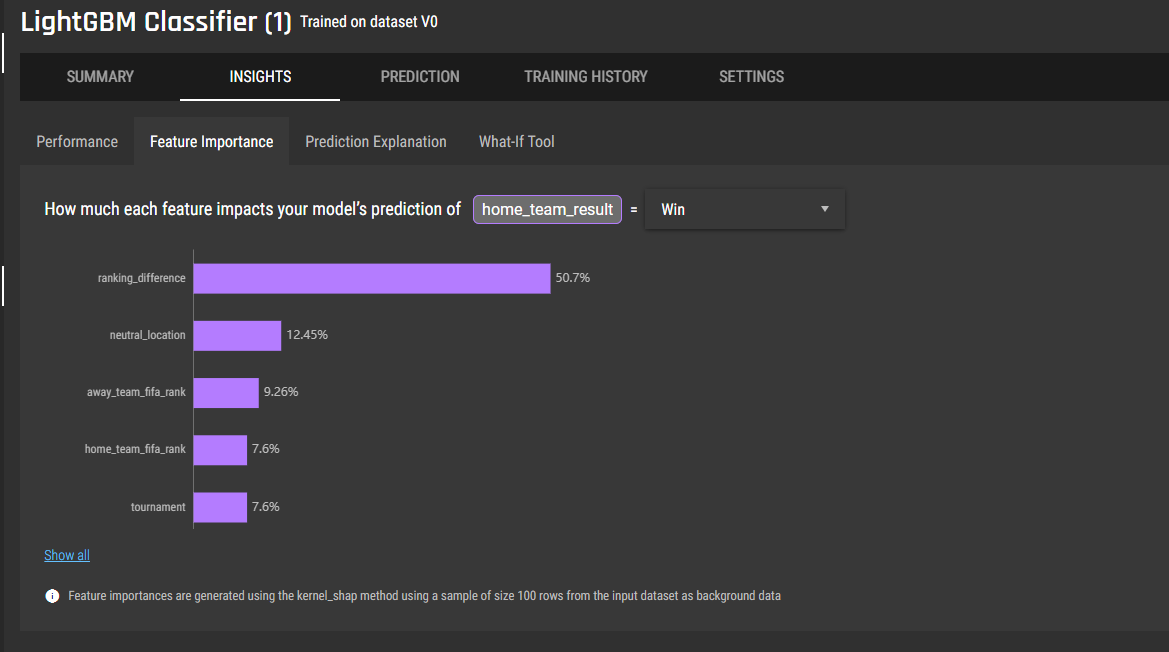This screenshot has width=1169, height=652.
Task: Click the tournament importance bar
Action: point(220,507)
